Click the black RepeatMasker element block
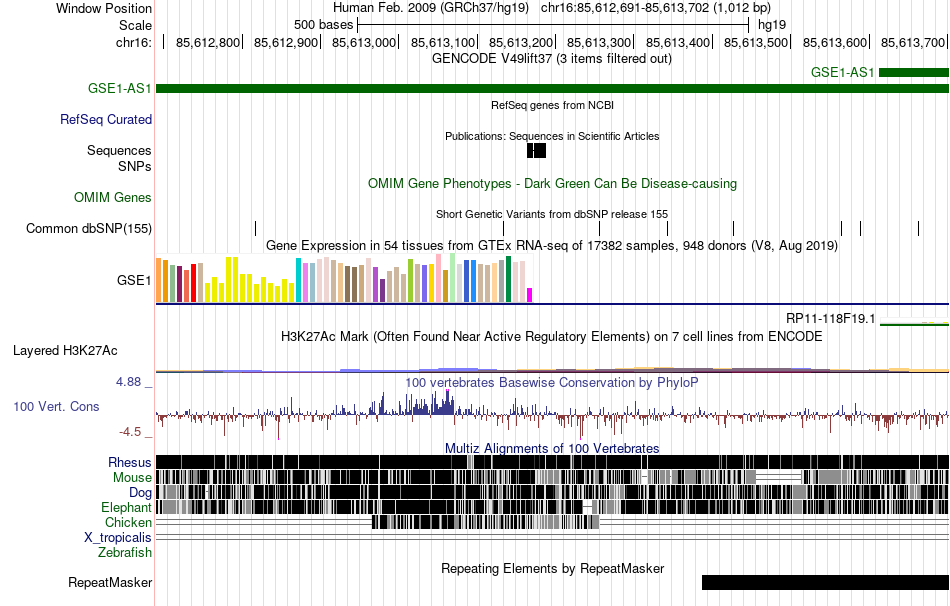This screenshot has width=950, height=606. [825, 582]
